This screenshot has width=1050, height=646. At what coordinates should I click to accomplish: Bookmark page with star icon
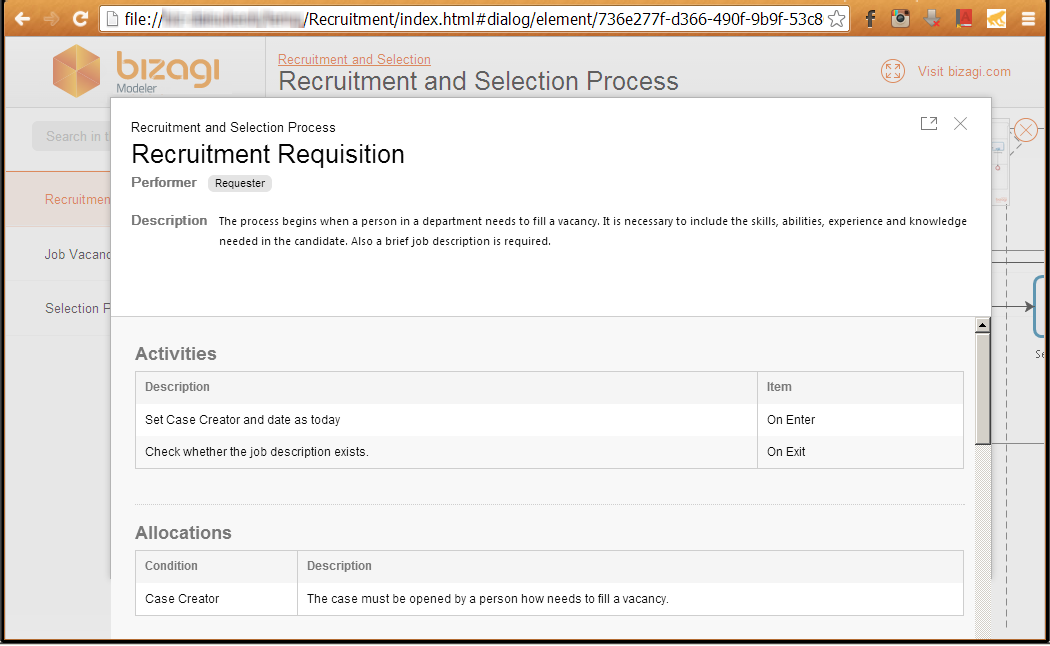click(x=836, y=19)
